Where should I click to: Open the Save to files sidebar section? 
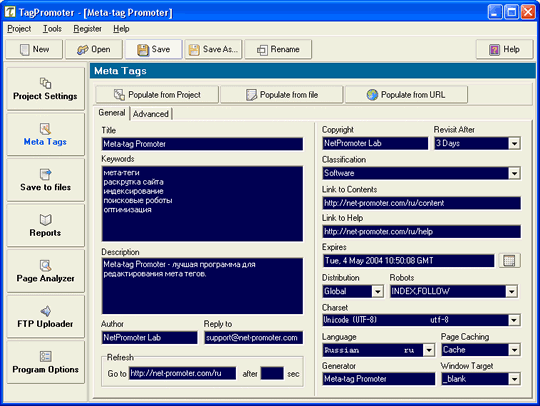pos(45,180)
